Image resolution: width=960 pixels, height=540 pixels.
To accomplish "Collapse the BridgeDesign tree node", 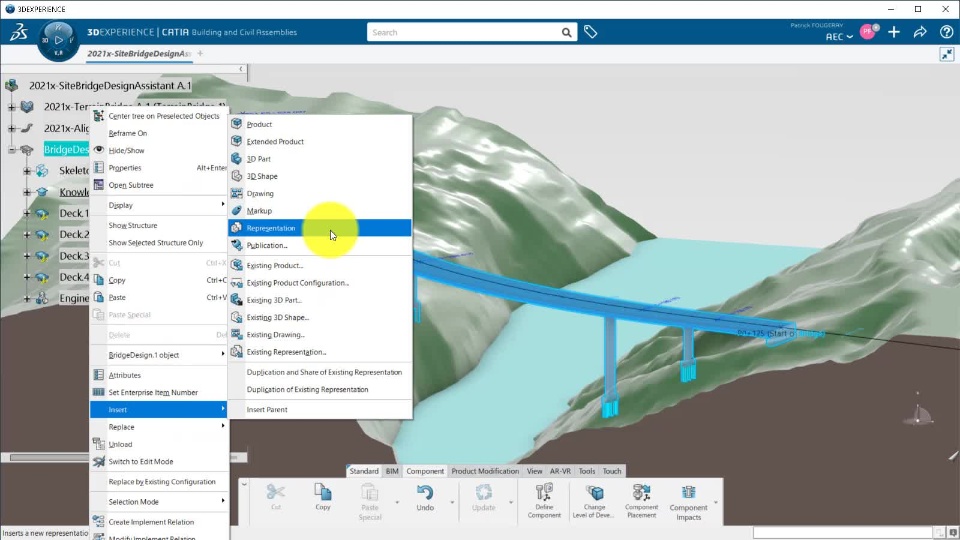I will tap(12, 149).
